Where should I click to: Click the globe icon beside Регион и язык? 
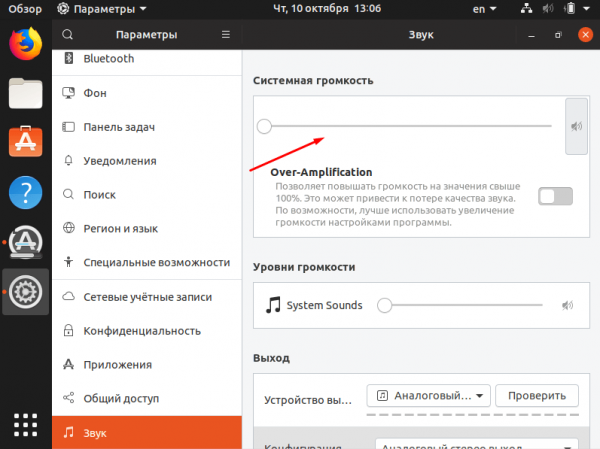tap(68, 228)
